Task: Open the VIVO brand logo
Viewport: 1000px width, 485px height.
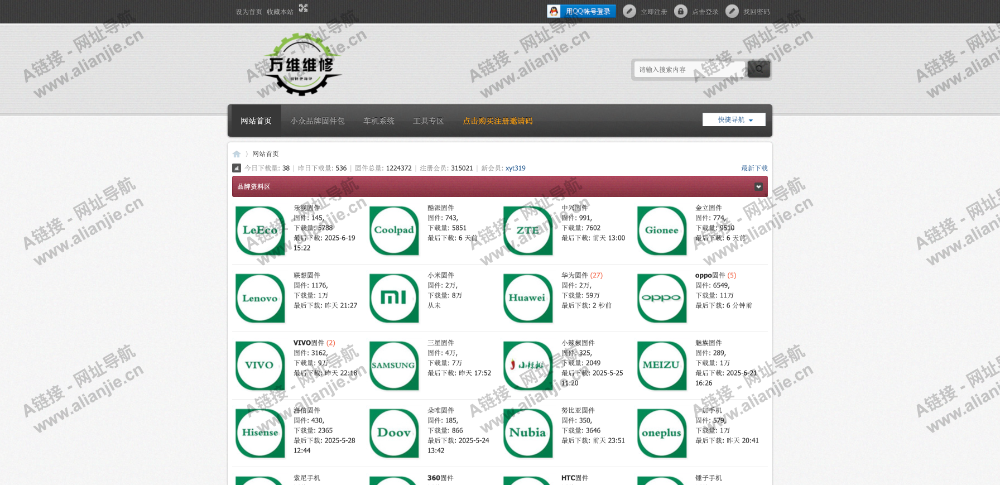Action: pos(260,366)
